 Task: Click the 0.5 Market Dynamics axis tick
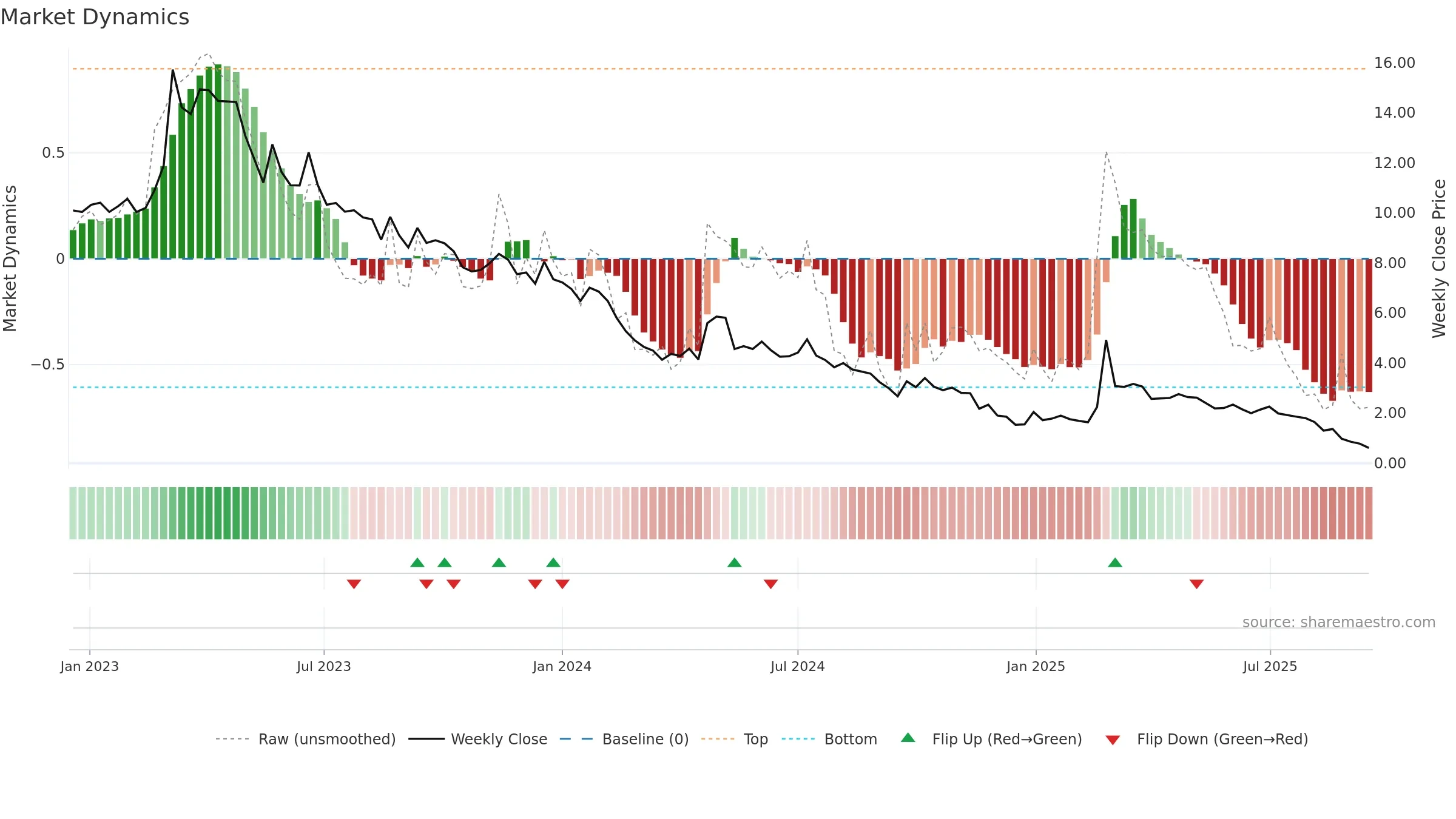tap(53, 152)
